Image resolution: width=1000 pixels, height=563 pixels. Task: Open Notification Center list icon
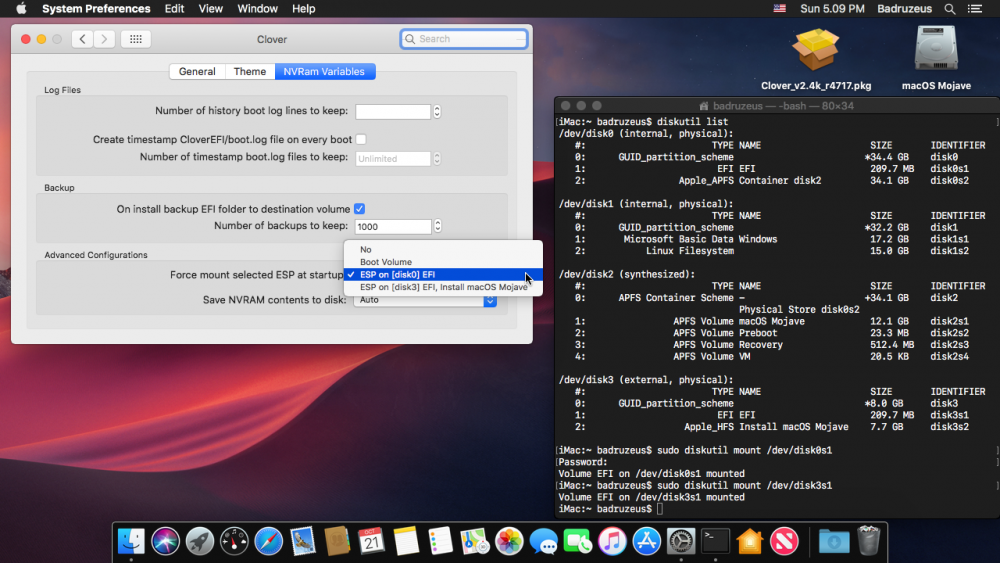[974, 9]
